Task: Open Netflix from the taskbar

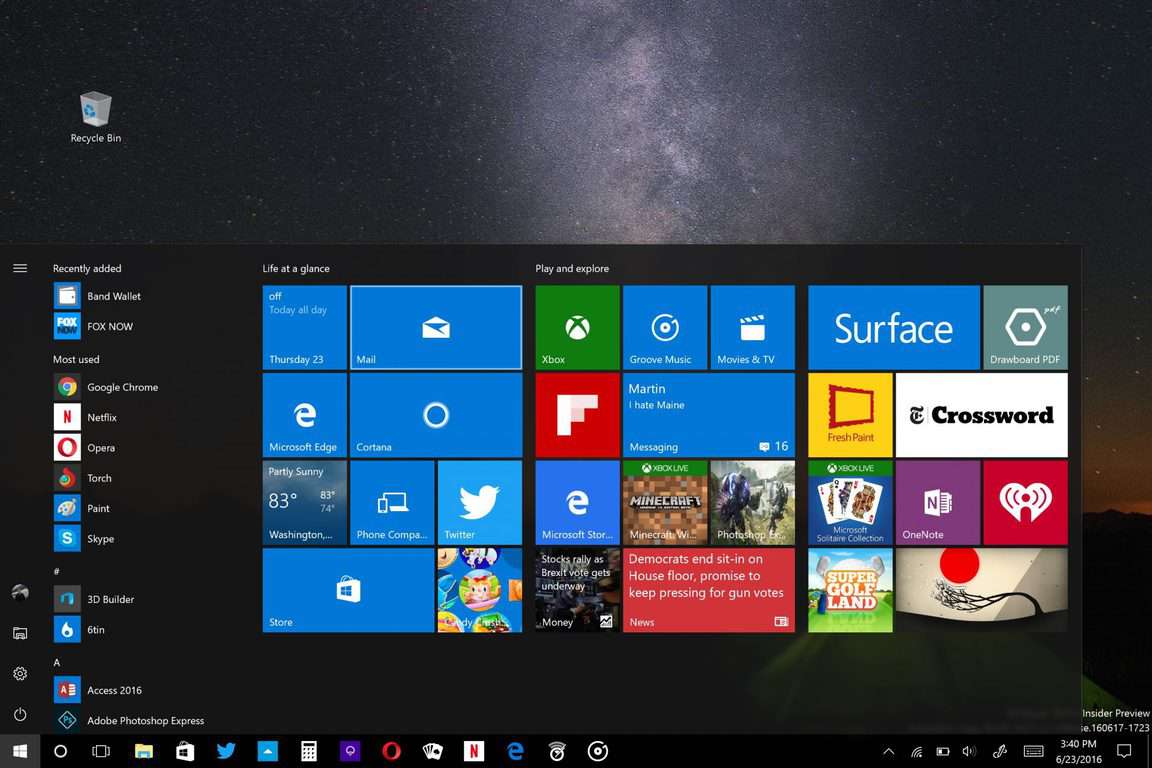Action: click(473, 751)
